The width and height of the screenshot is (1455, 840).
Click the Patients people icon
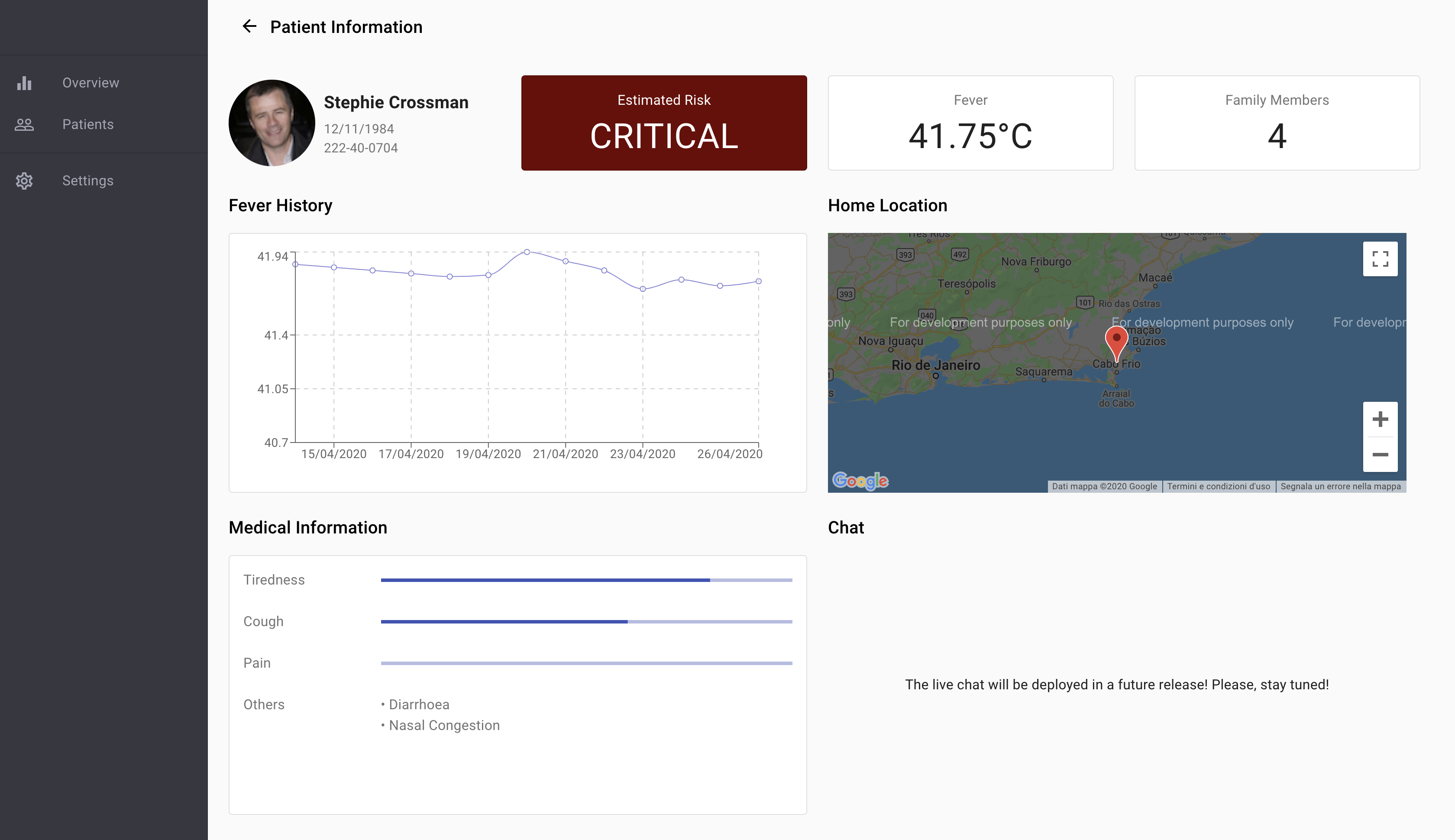(24, 125)
